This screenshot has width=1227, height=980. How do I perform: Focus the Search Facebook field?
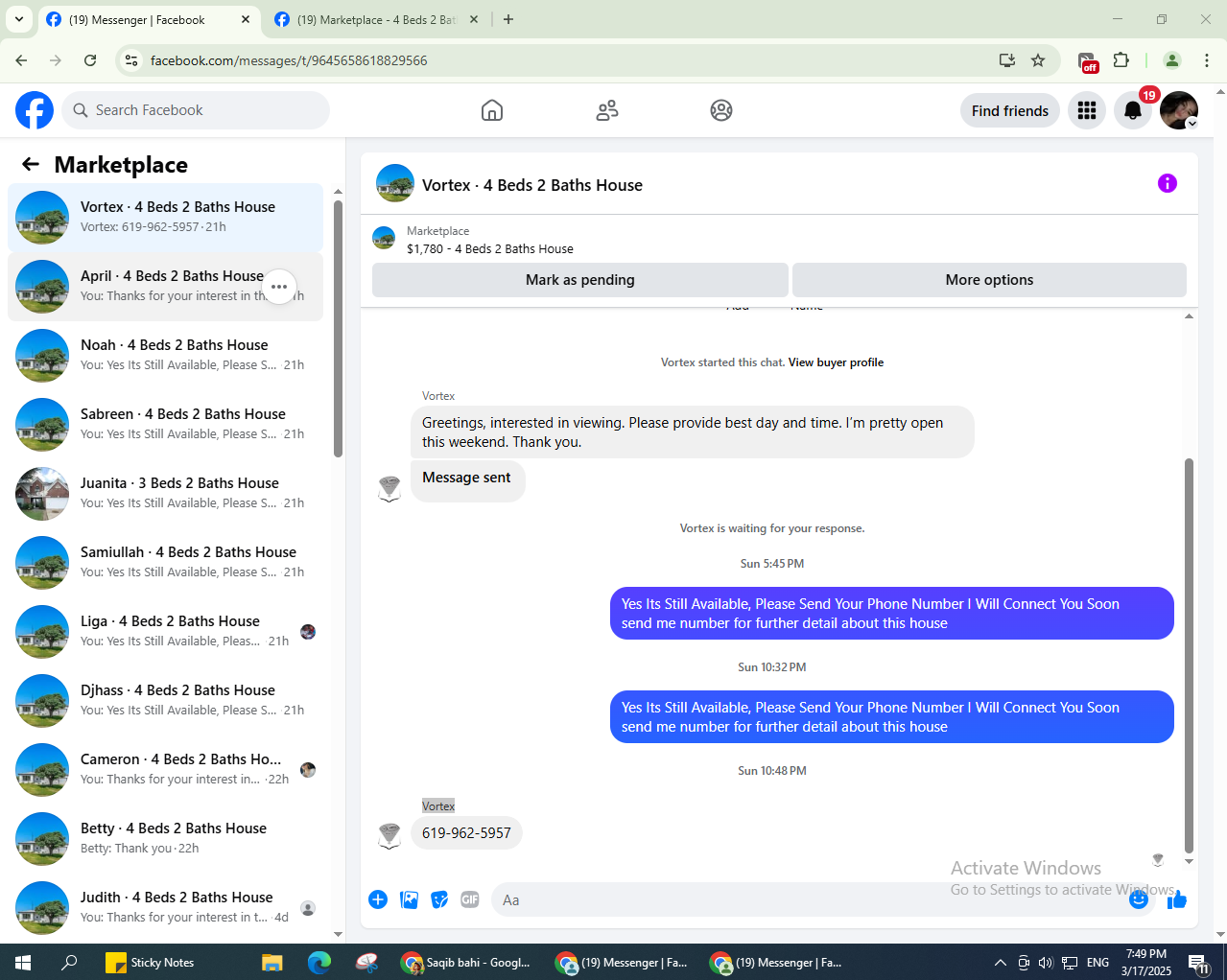pos(196,110)
